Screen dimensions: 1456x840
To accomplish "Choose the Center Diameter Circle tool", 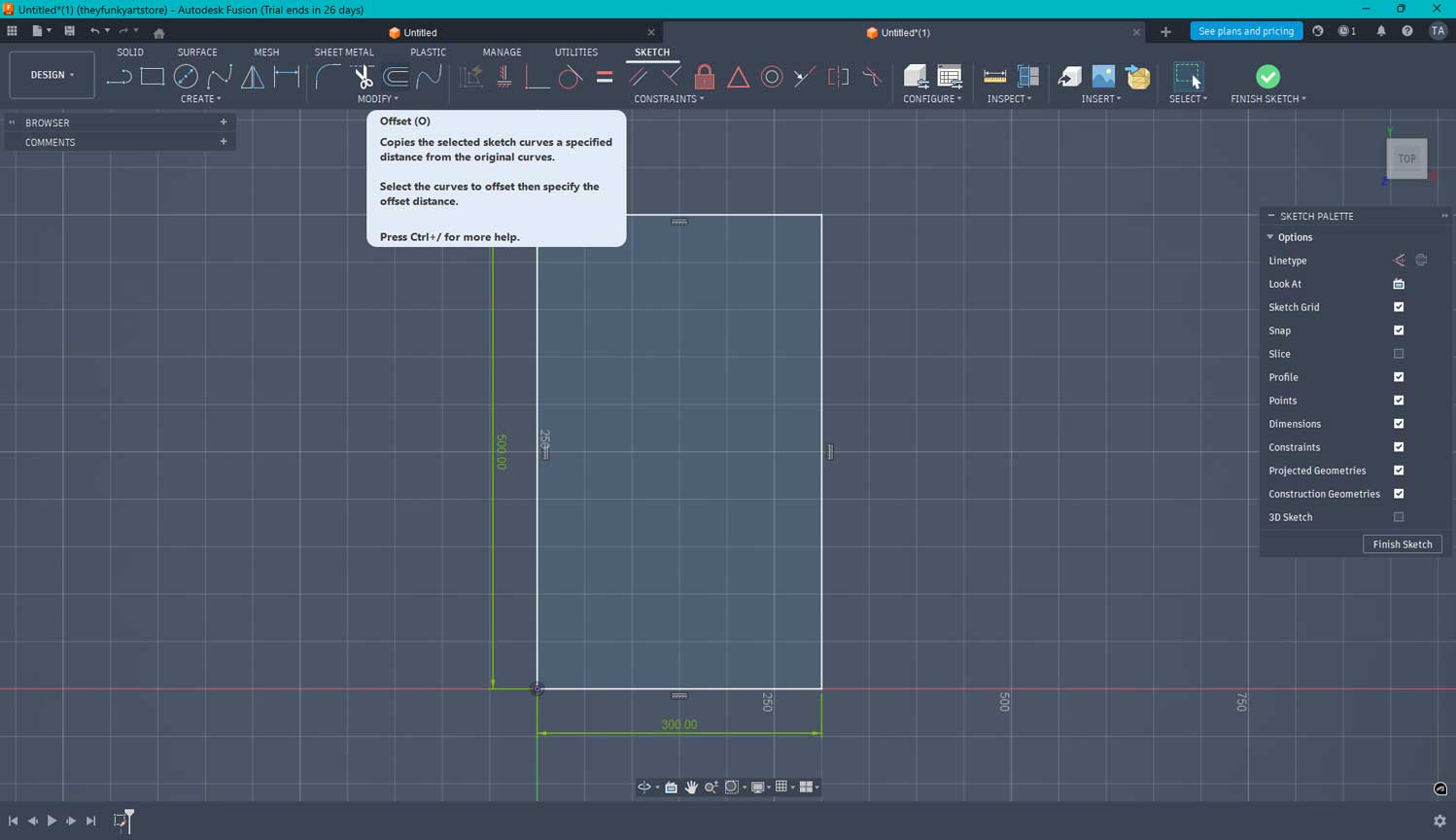I will click(x=186, y=77).
